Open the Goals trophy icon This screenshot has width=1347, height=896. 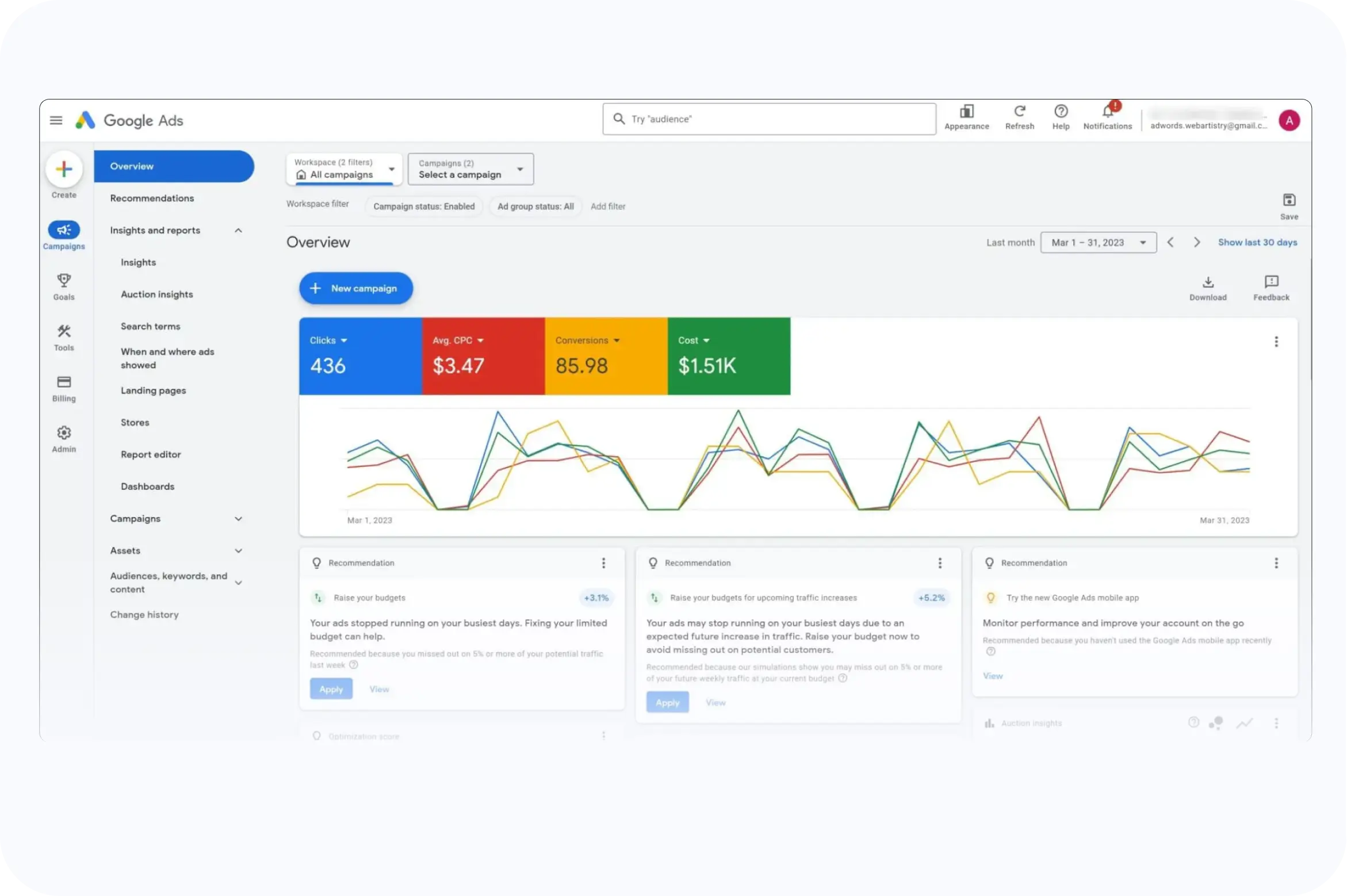(64, 281)
